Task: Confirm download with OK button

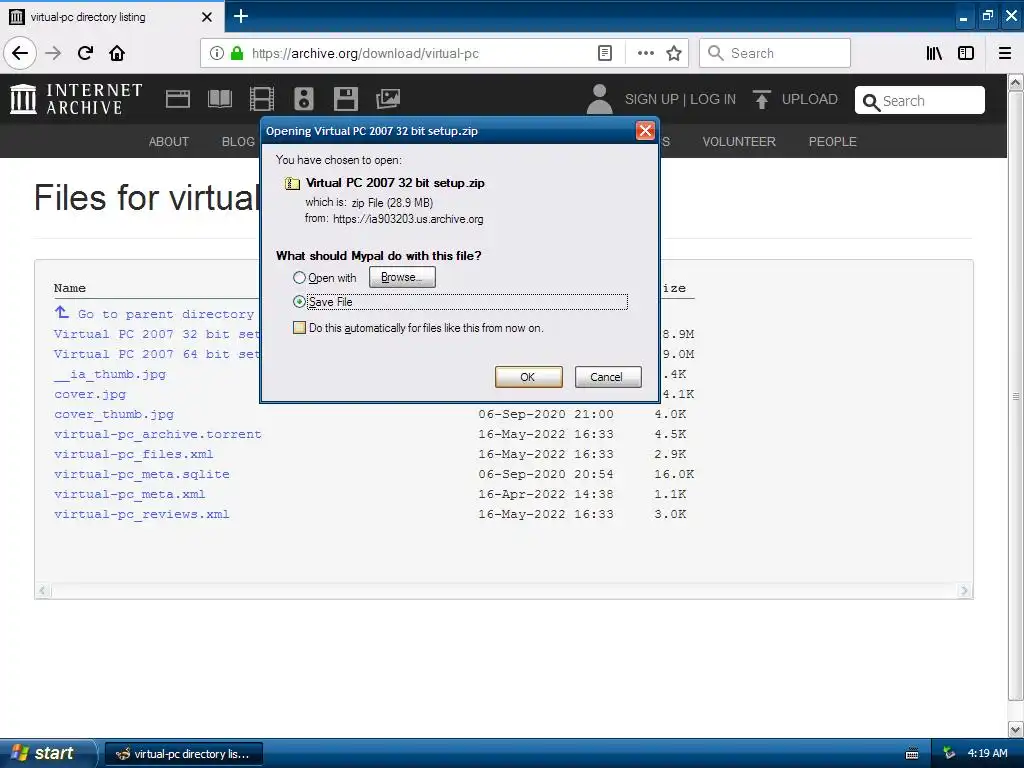Action: tap(528, 377)
